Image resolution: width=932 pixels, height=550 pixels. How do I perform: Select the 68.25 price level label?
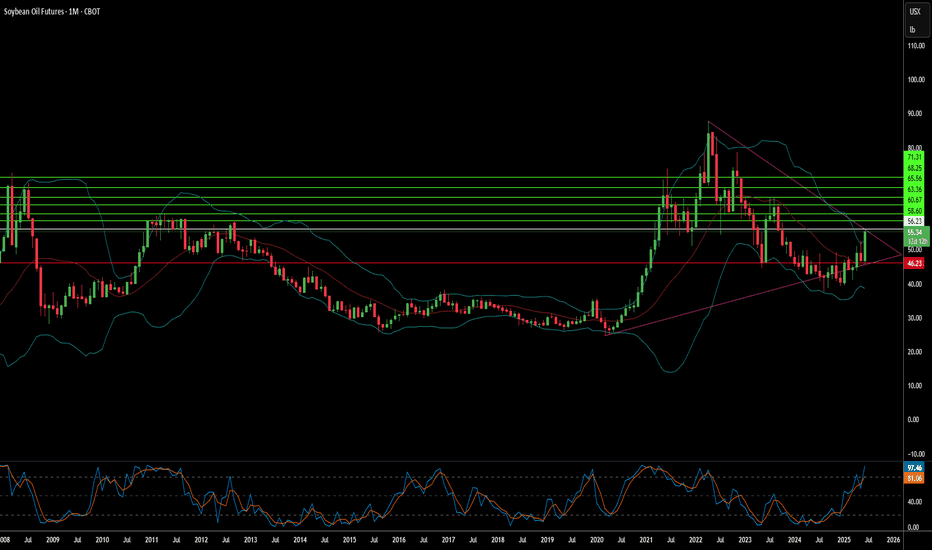pos(914,168)
